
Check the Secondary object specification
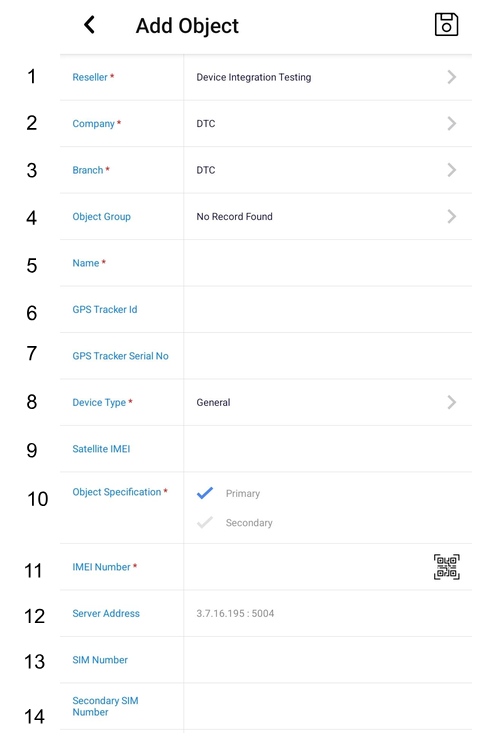(205, 522)
